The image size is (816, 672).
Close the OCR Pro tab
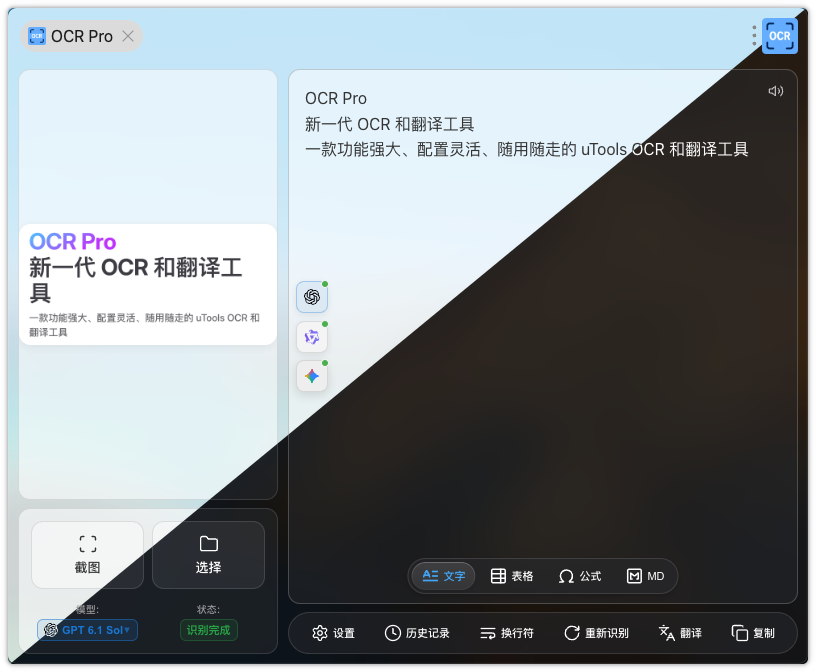[128, 36]
